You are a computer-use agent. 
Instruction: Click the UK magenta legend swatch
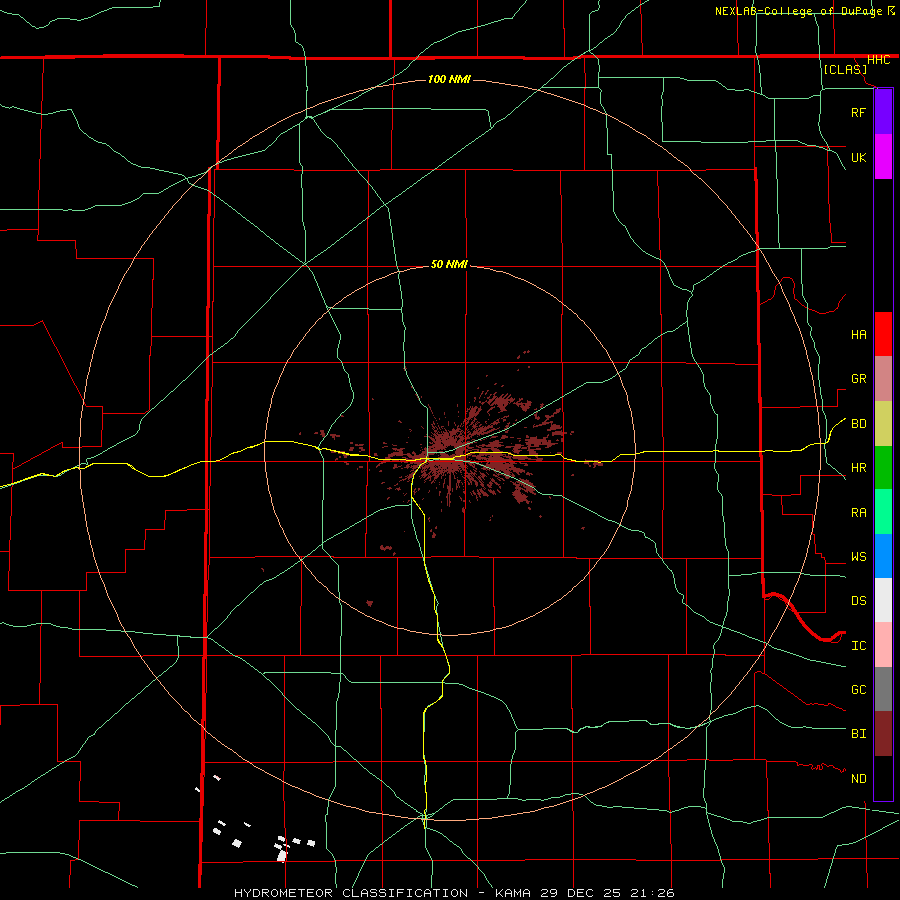coord(883,157)
